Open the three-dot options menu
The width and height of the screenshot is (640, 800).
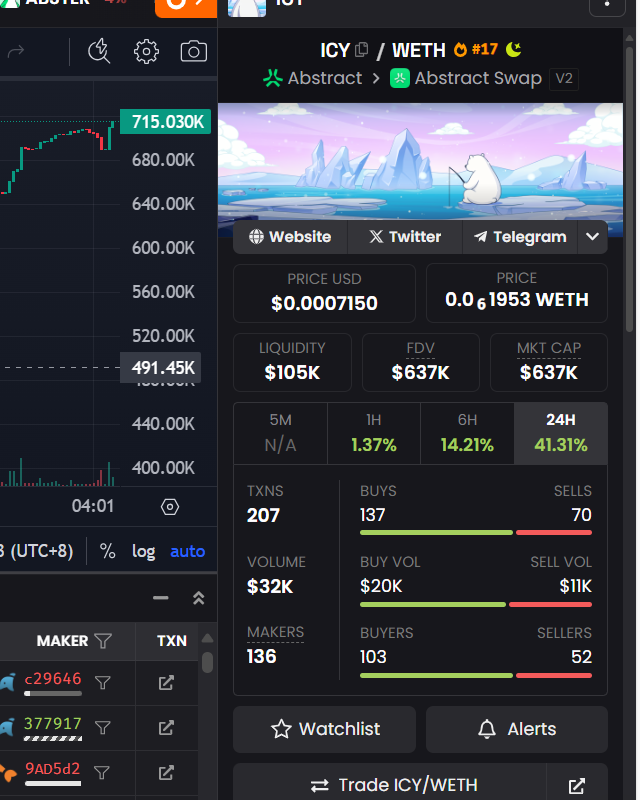pos(607,4)
